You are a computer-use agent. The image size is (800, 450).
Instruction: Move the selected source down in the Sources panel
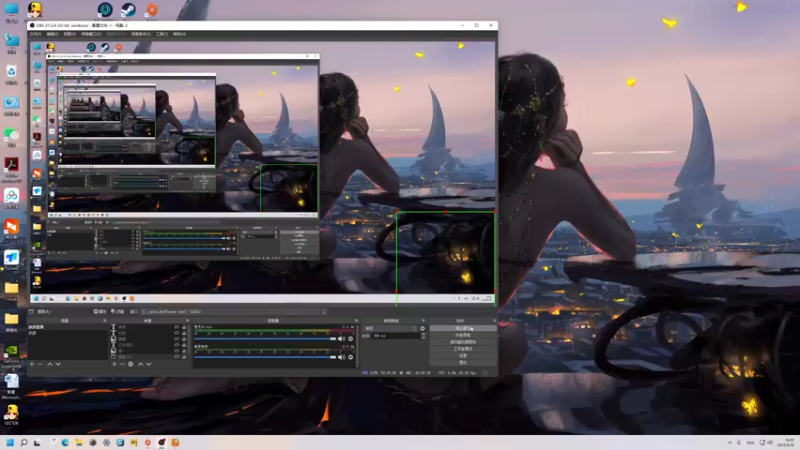(148, 364)
